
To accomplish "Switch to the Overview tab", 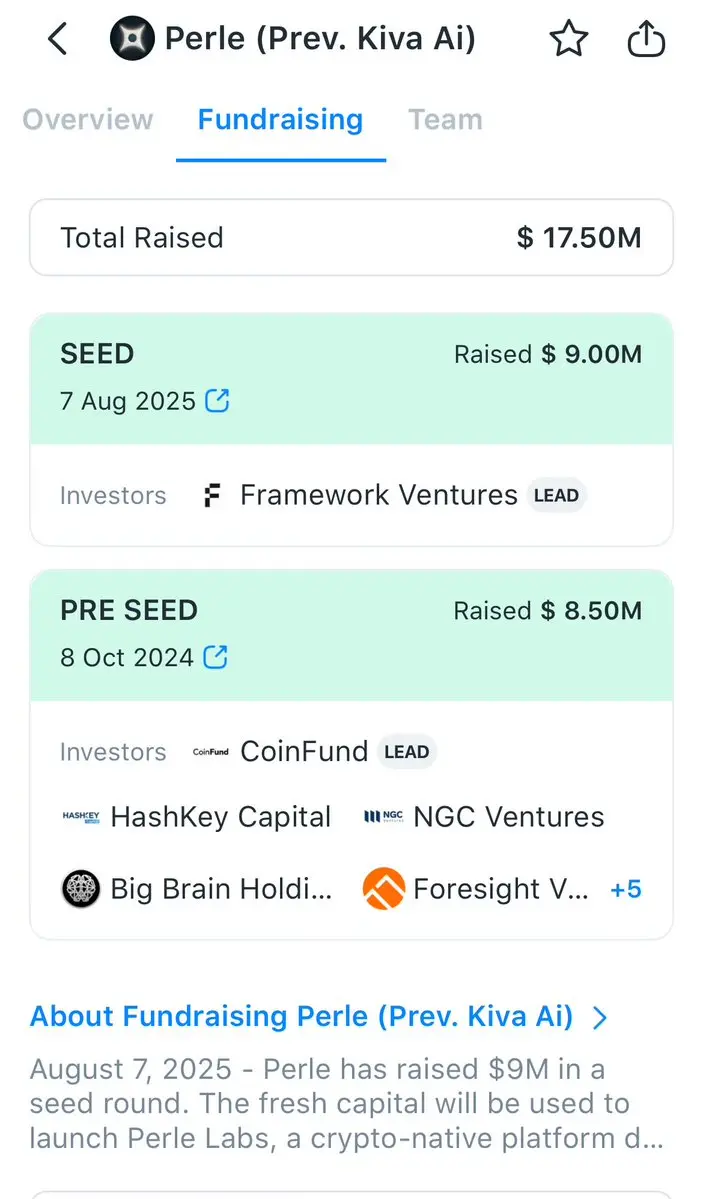I will [88, 120].
